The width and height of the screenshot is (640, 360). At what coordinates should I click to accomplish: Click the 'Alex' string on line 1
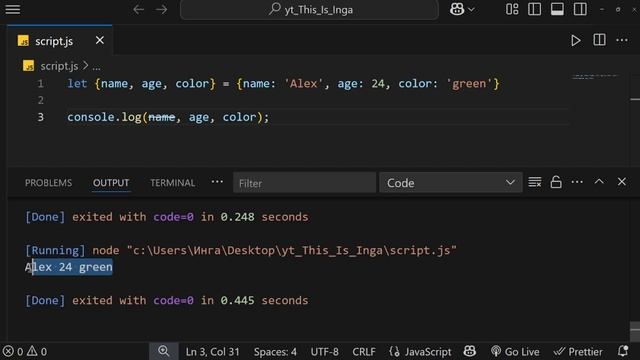tap(303, 84)
